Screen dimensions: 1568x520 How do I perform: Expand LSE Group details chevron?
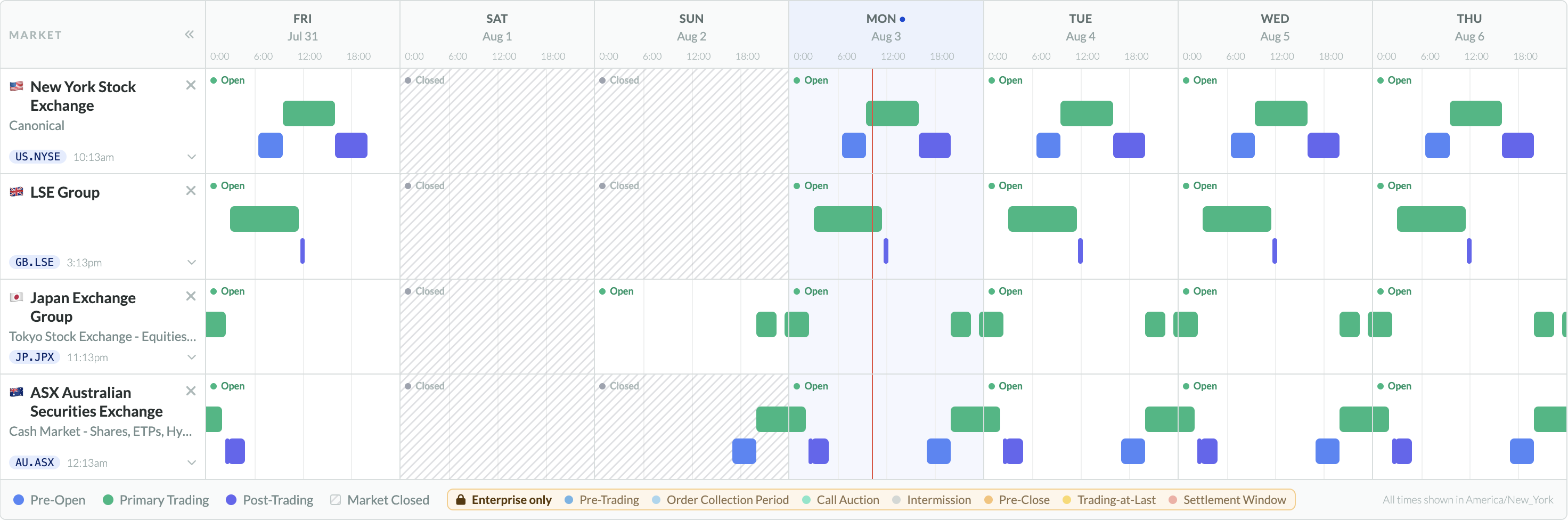(x=191, y=263)
